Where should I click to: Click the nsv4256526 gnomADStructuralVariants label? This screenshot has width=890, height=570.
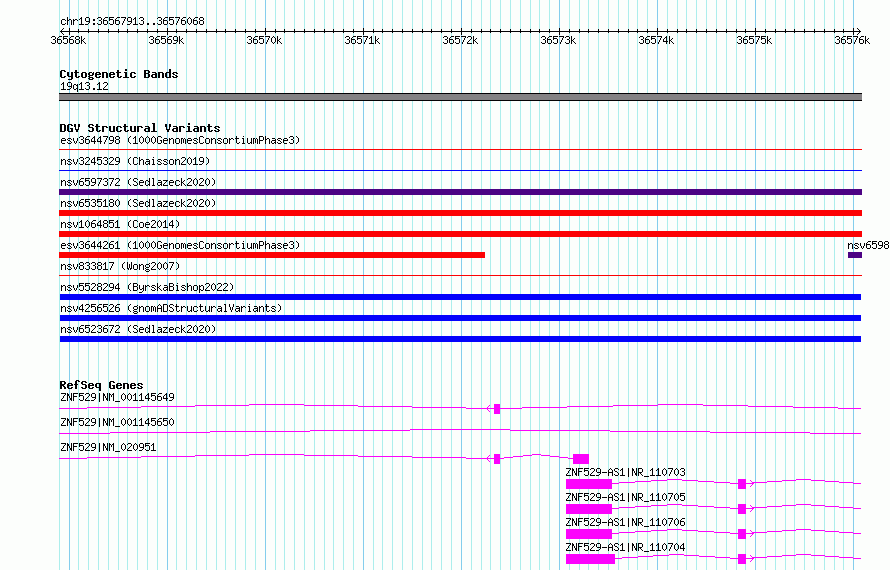[x=171, y=308]
